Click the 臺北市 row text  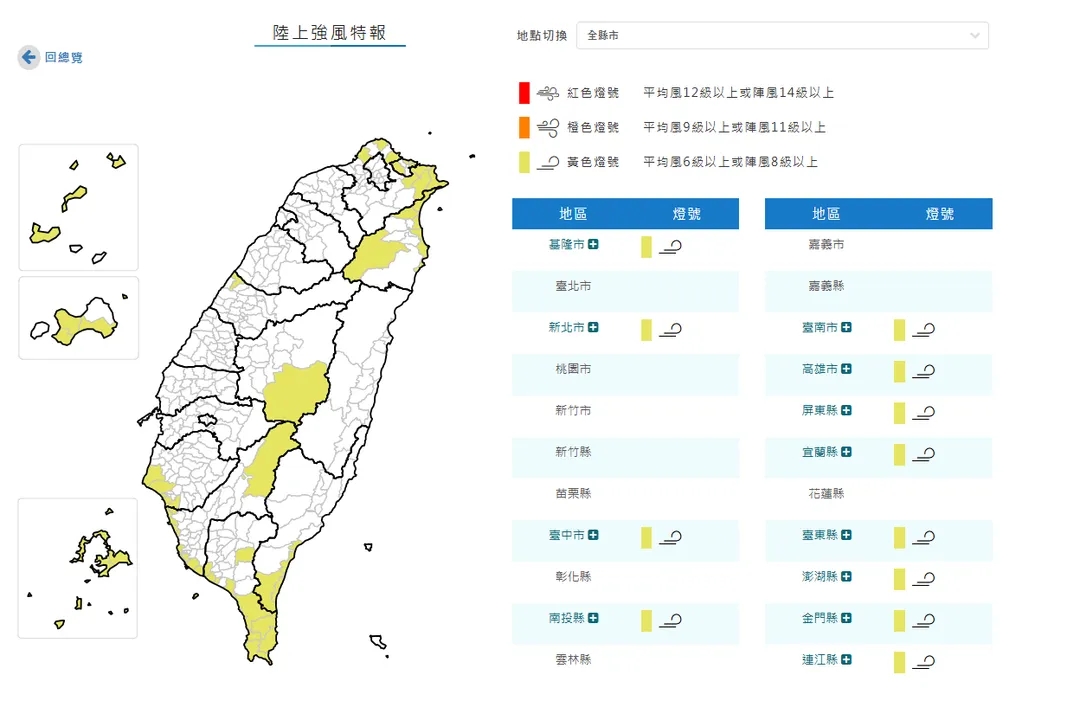point(573,286)
